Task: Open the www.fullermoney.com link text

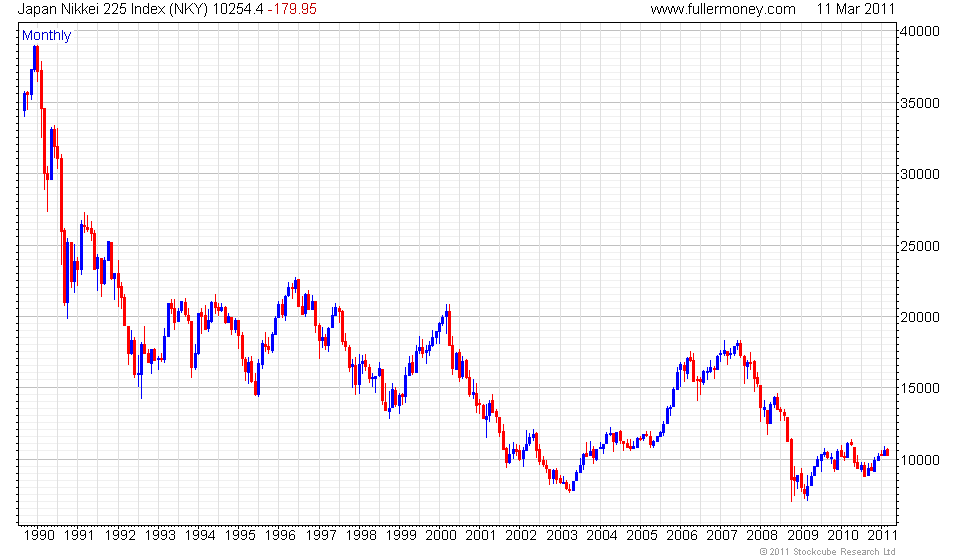Action: pos(722,9)
